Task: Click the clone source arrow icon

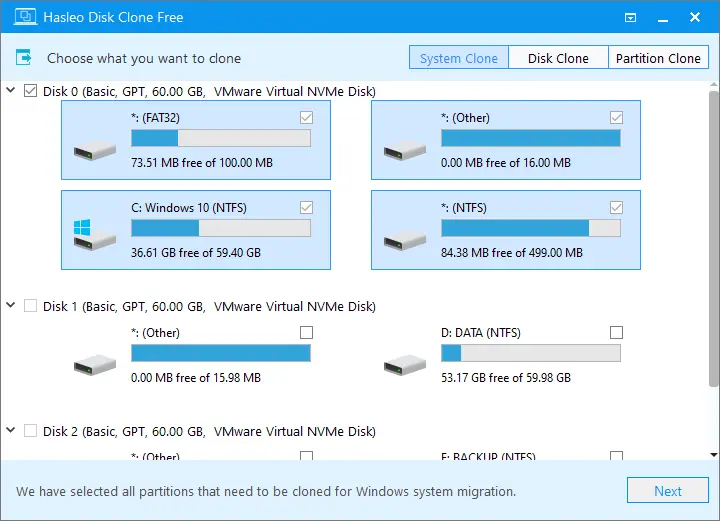Action: click(24, 58)
